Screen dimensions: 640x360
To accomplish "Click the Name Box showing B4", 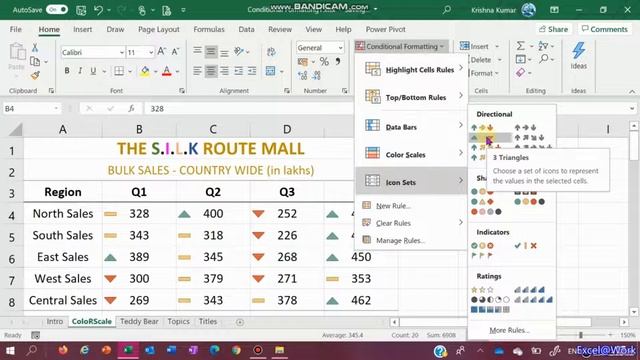I will point(31,109).
